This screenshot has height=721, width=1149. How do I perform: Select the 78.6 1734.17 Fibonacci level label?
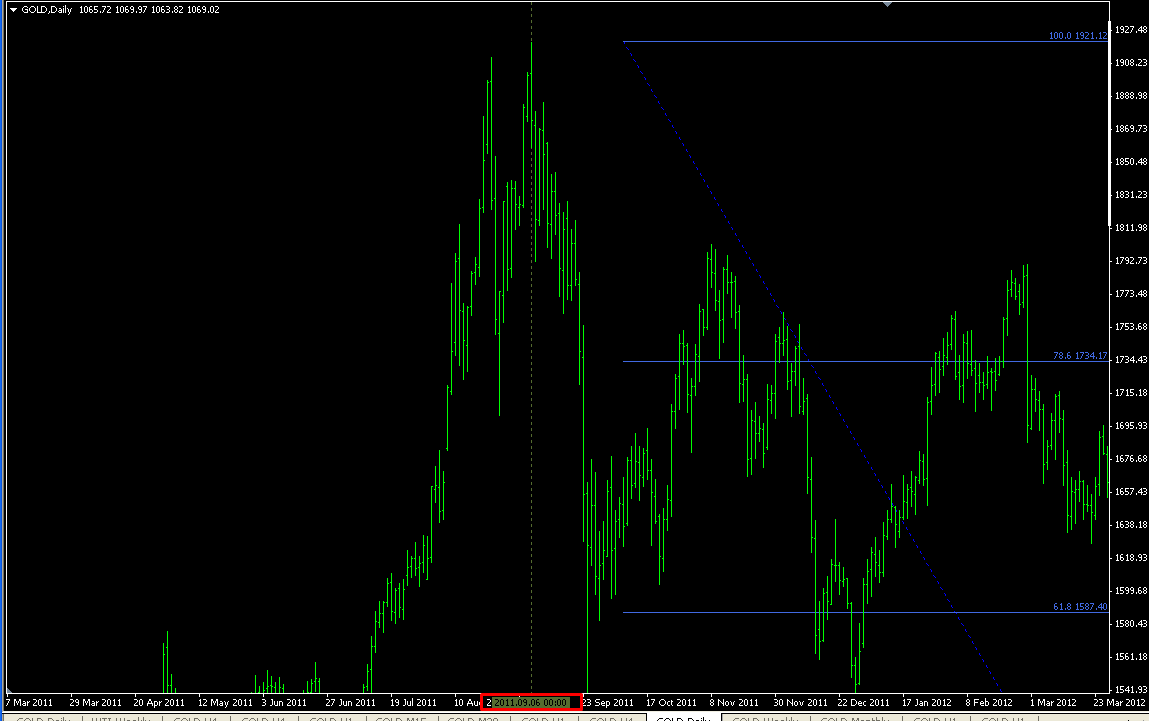1080,355
